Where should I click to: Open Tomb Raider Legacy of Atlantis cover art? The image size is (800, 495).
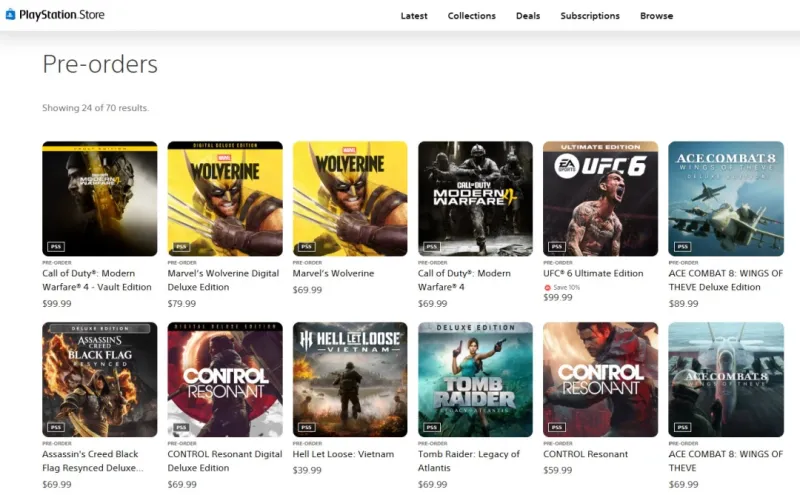click(x=476, y=379)
